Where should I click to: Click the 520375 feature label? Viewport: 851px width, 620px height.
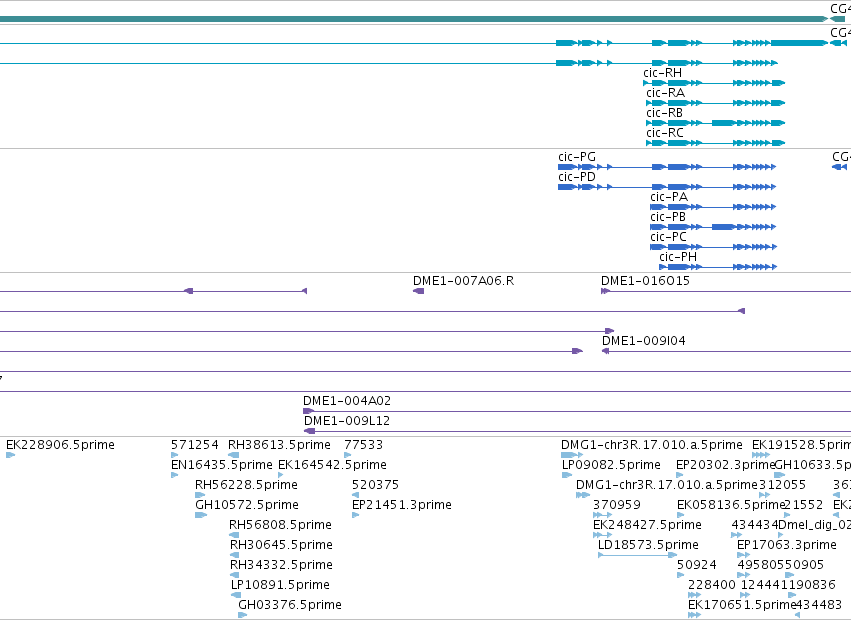(x=376, y=485)
